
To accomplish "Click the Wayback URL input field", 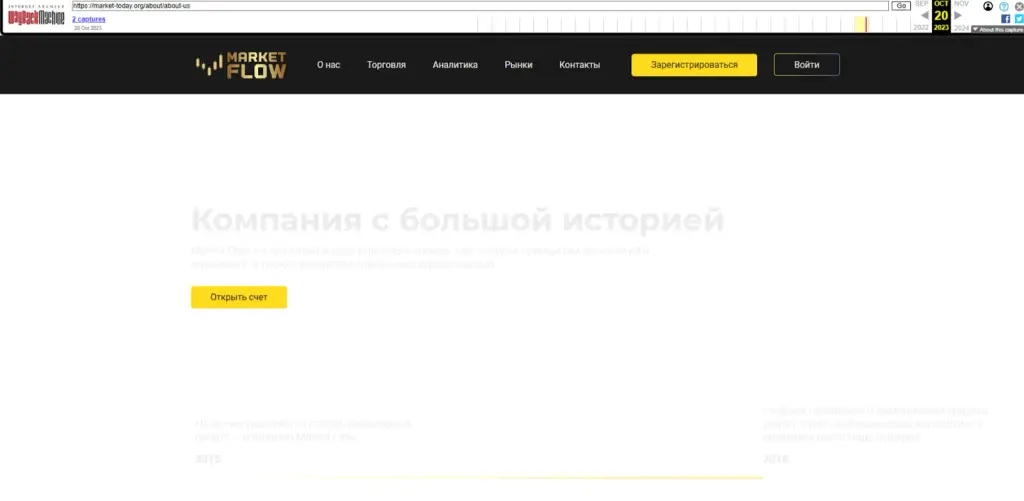I will point(480,6).
